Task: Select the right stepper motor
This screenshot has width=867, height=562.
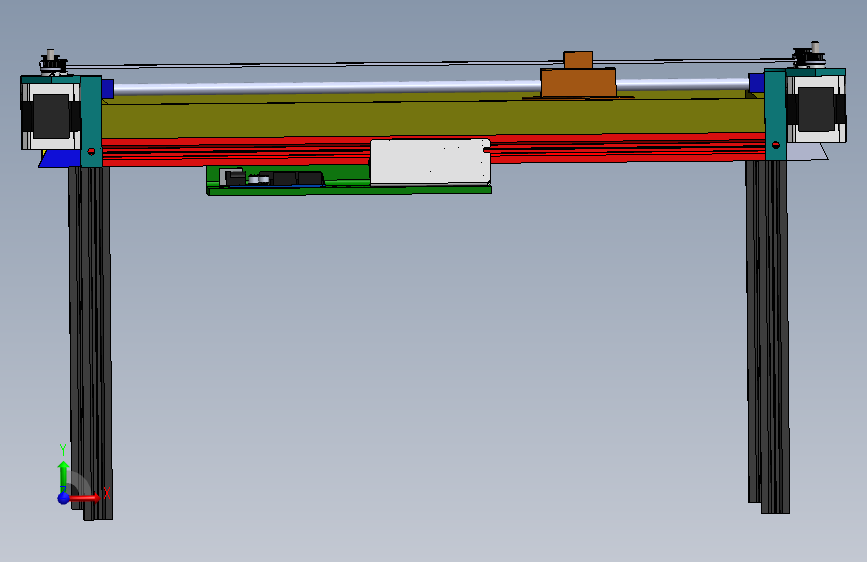Action: tap(816, 108)
